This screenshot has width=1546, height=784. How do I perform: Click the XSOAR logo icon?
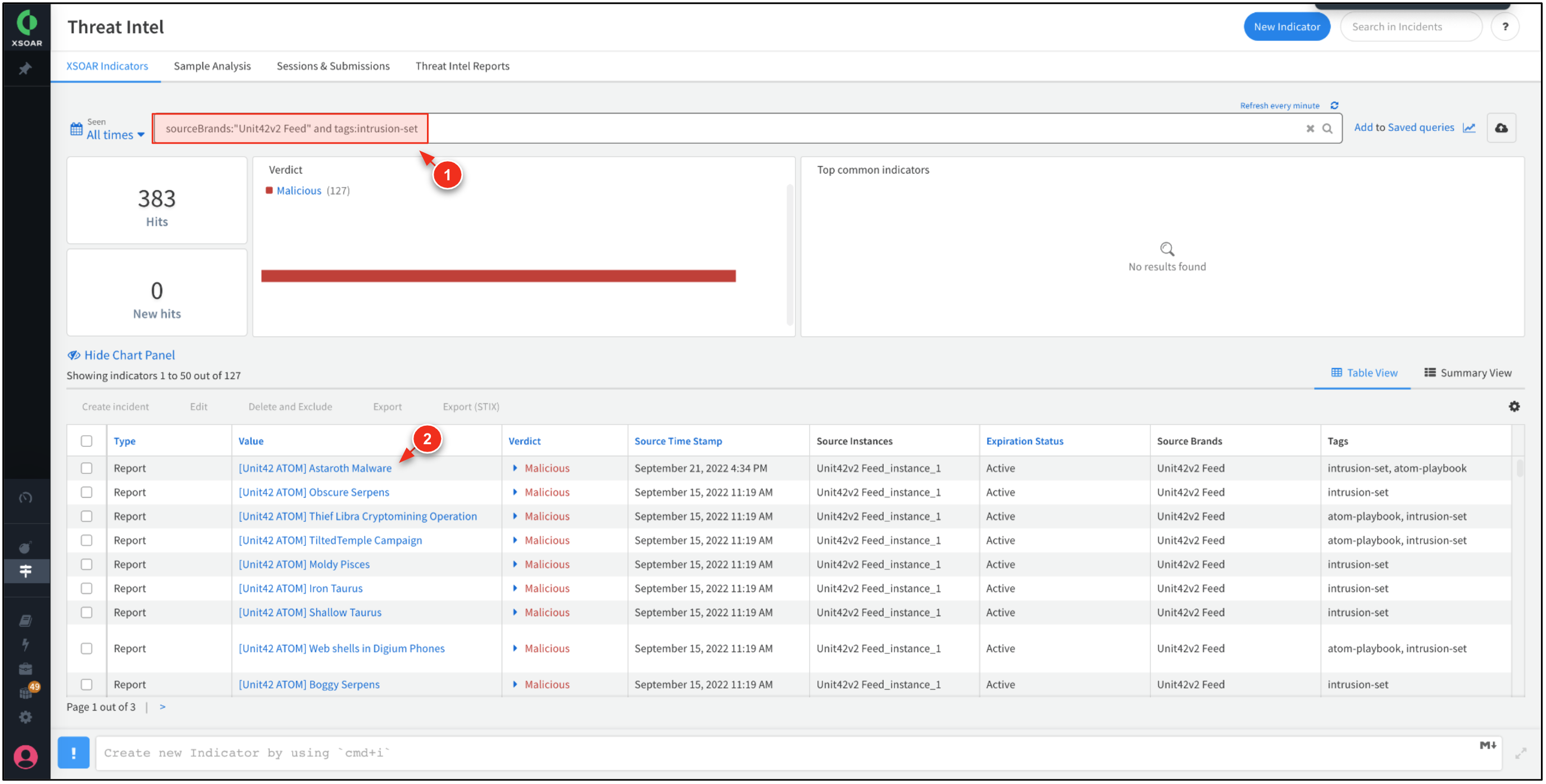[x=26, y=26]
